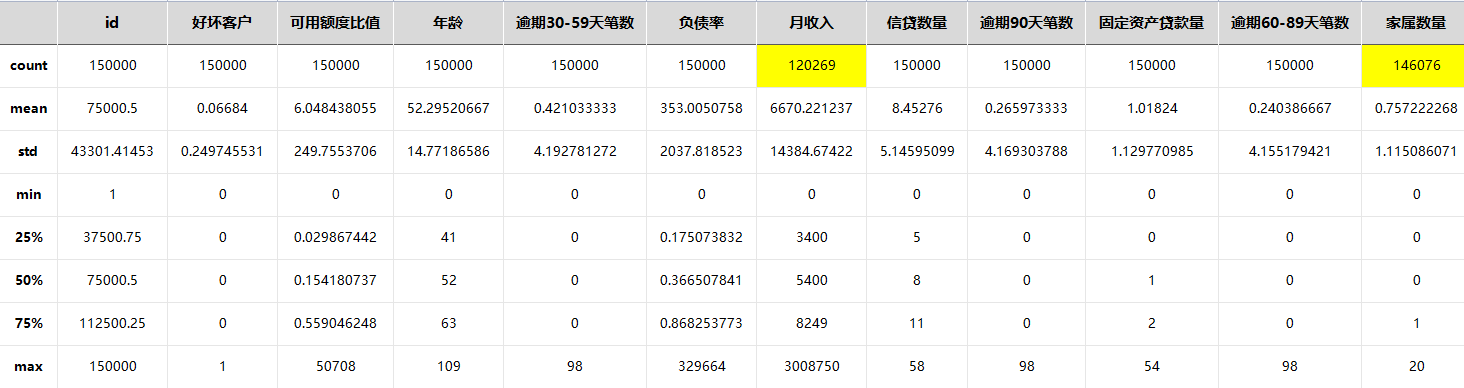Click the 3008750 max income cell
This screenshot has height=388, width=1464.
811,367
